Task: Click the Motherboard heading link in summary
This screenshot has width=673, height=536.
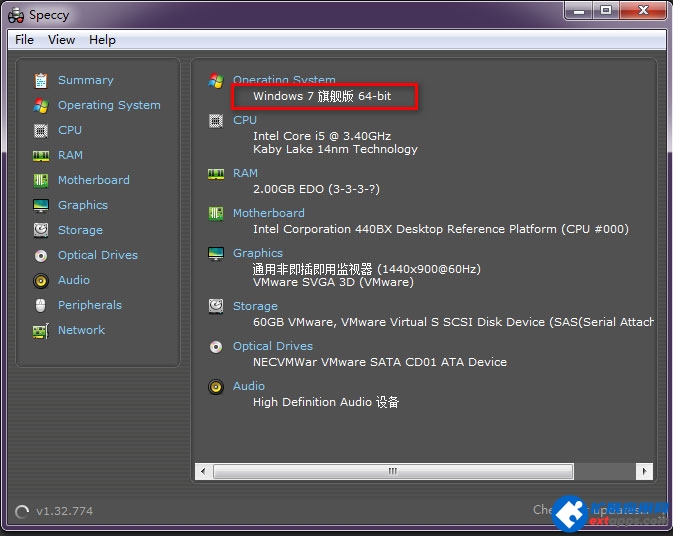Action: tap(269, 213)
